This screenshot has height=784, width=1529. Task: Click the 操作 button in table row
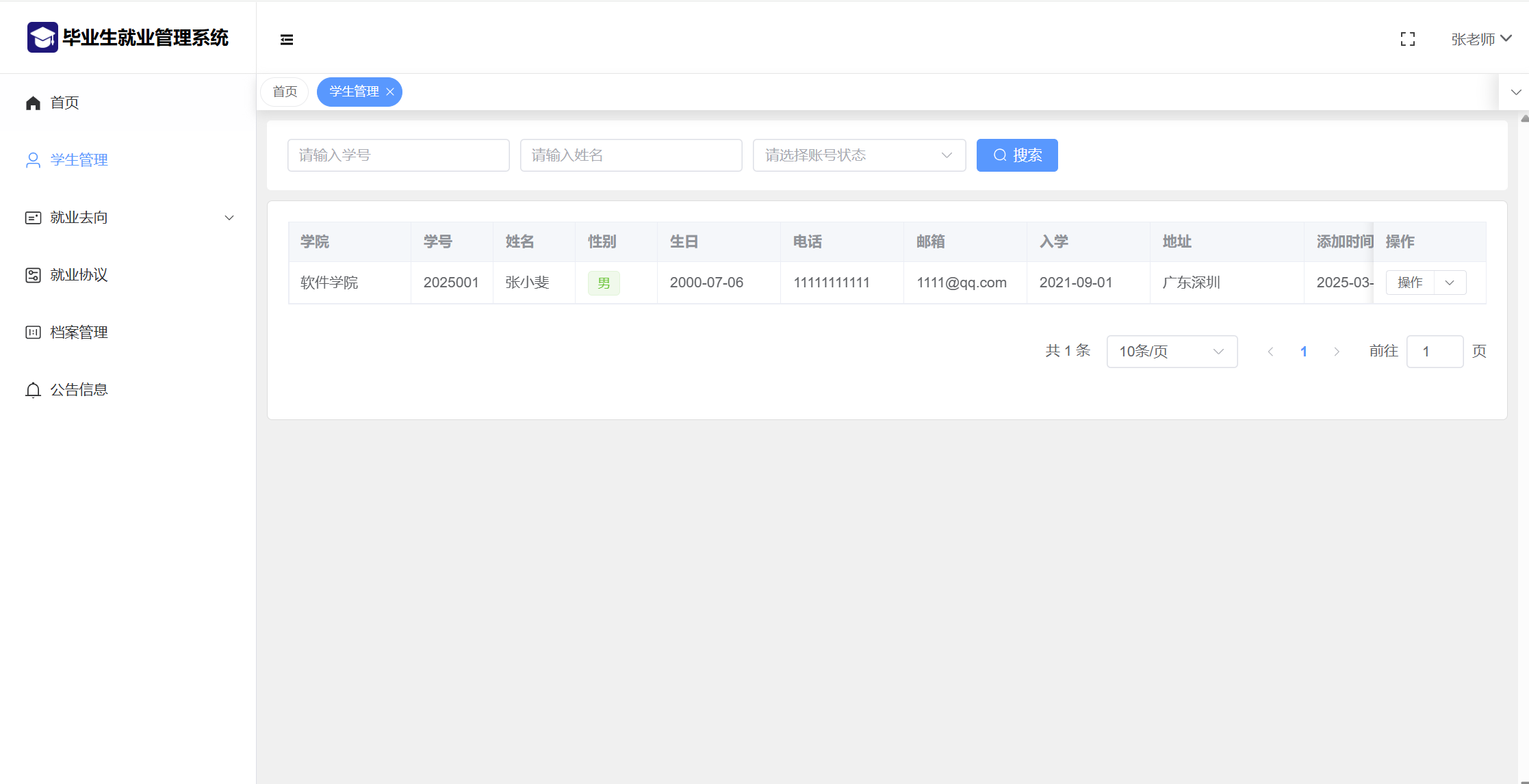[1410, 283]
